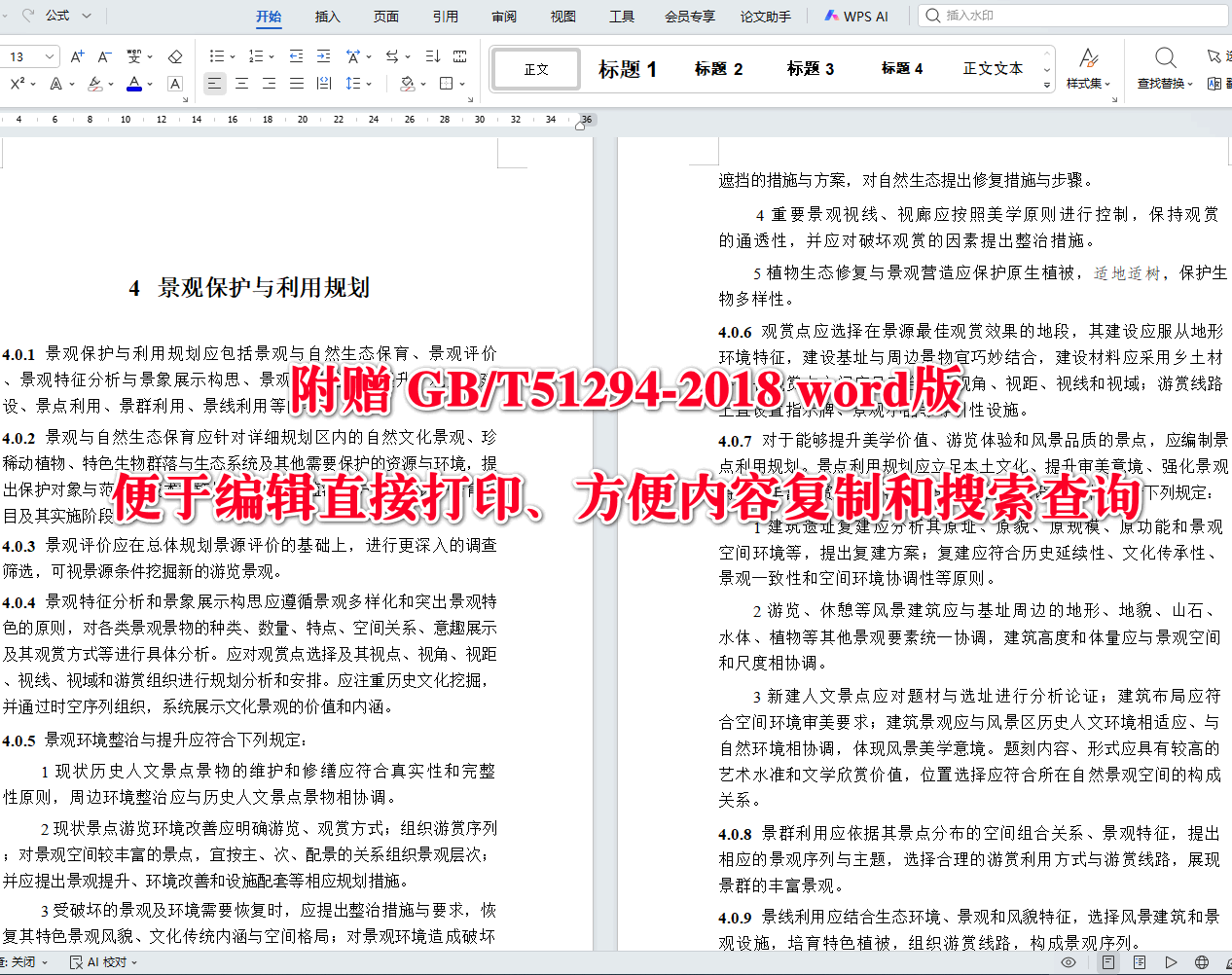Image resolution: width=1232 pixels, height=975 pixels.
Task: Insert bulleted list
Action: pos(216,56)
